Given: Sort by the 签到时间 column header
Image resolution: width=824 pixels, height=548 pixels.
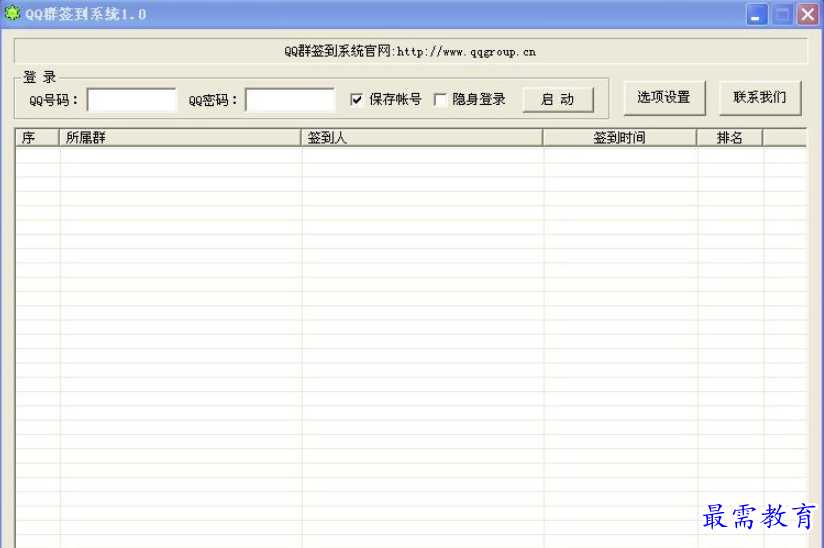Looking at the screenshot, I should click(x=620, y=138).
